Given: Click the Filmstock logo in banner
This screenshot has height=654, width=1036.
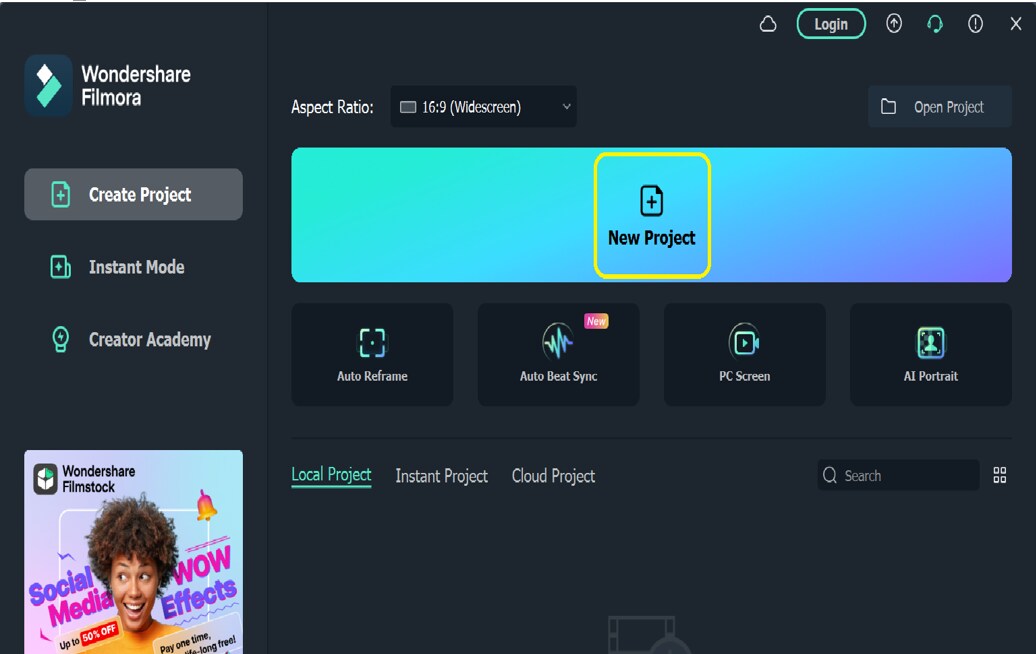Looking at the screenshot, I should point(46,479).
